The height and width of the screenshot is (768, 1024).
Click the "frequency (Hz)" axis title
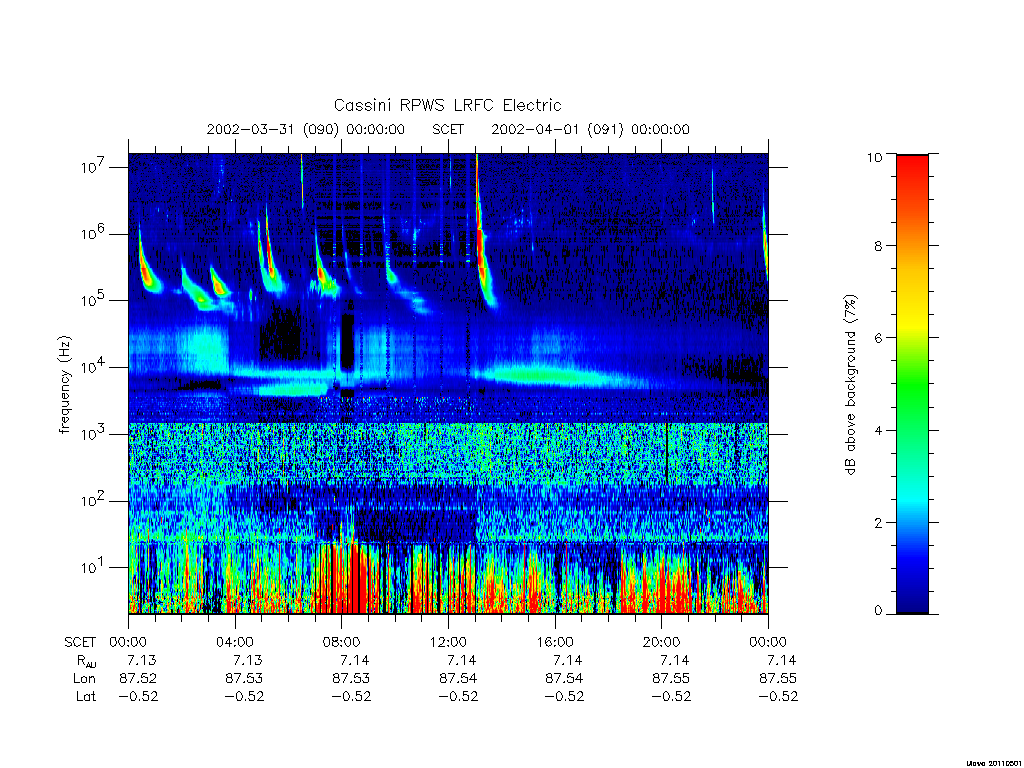(64, 385)
